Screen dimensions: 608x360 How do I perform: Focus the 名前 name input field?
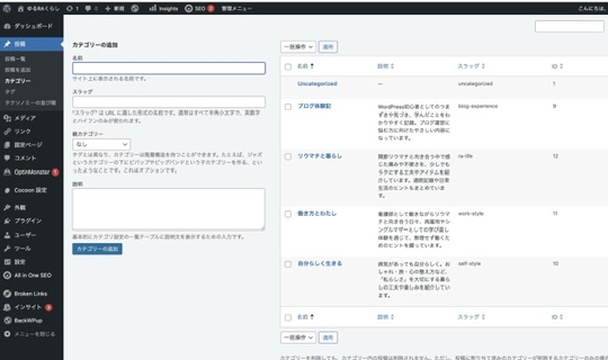click(x=169, y=68)
